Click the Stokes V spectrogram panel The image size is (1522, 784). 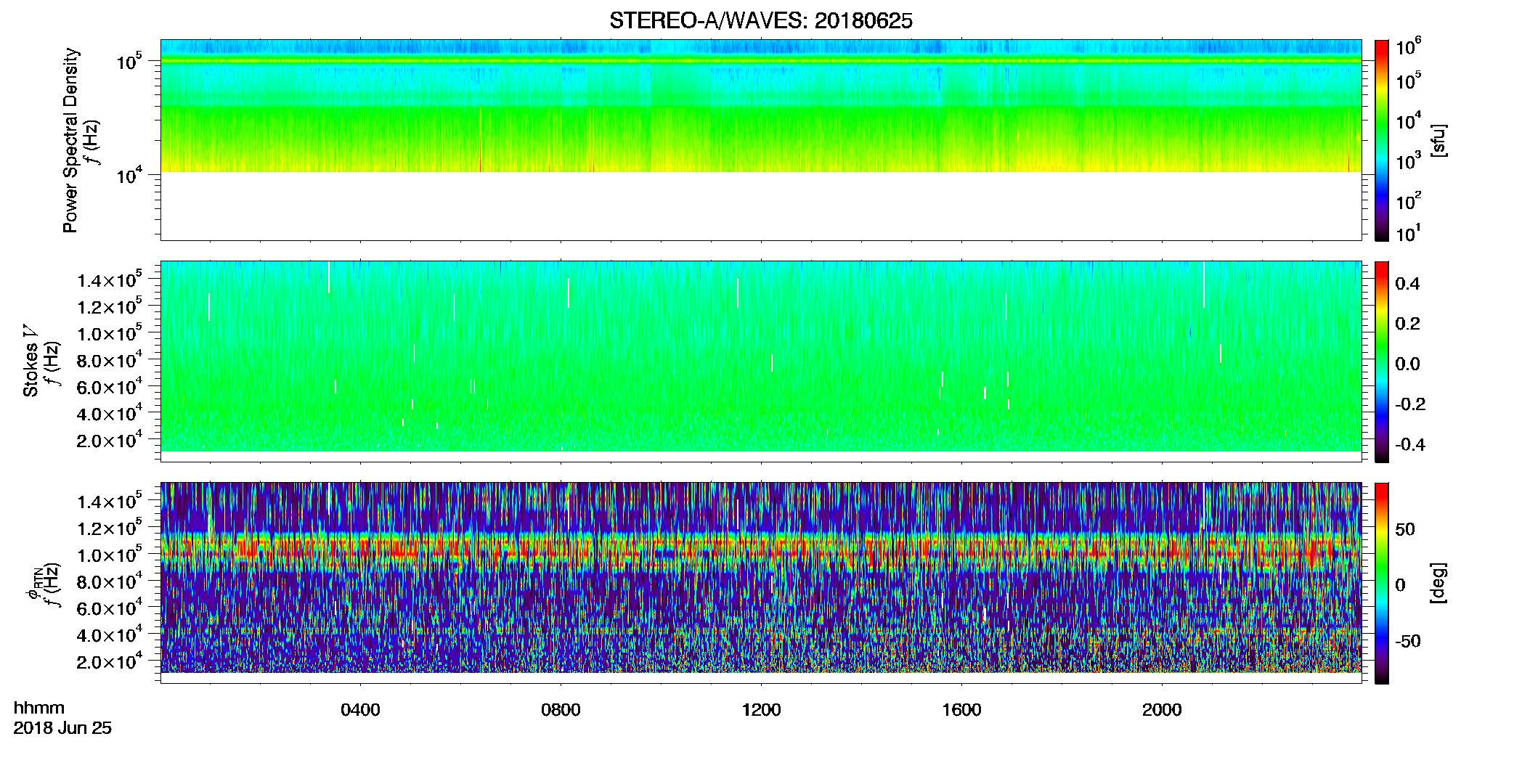click(761, 362)
